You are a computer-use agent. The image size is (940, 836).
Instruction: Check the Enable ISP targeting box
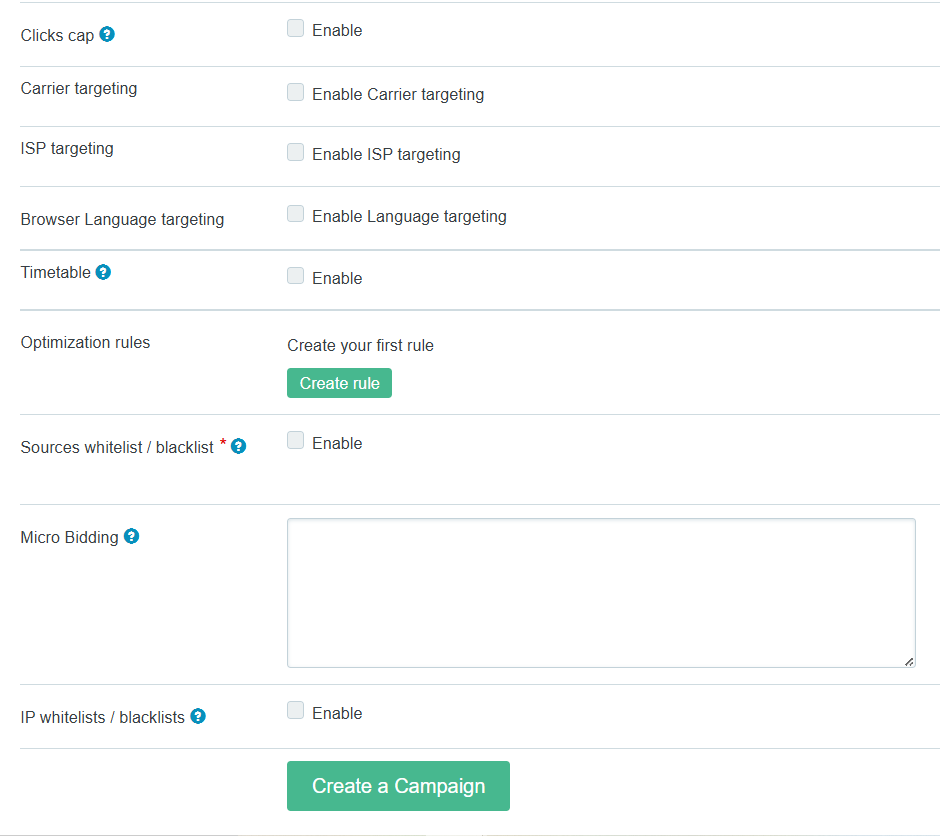[295, 153]
